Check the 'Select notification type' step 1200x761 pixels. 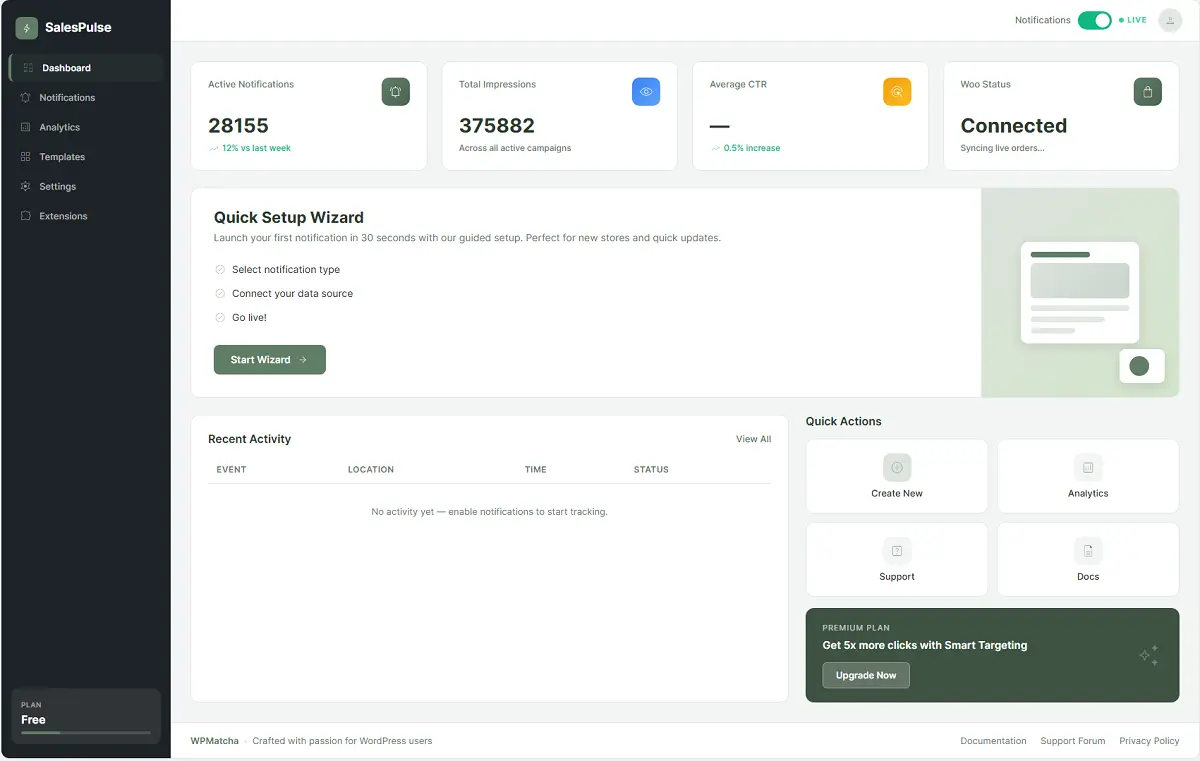pos(220,270)
